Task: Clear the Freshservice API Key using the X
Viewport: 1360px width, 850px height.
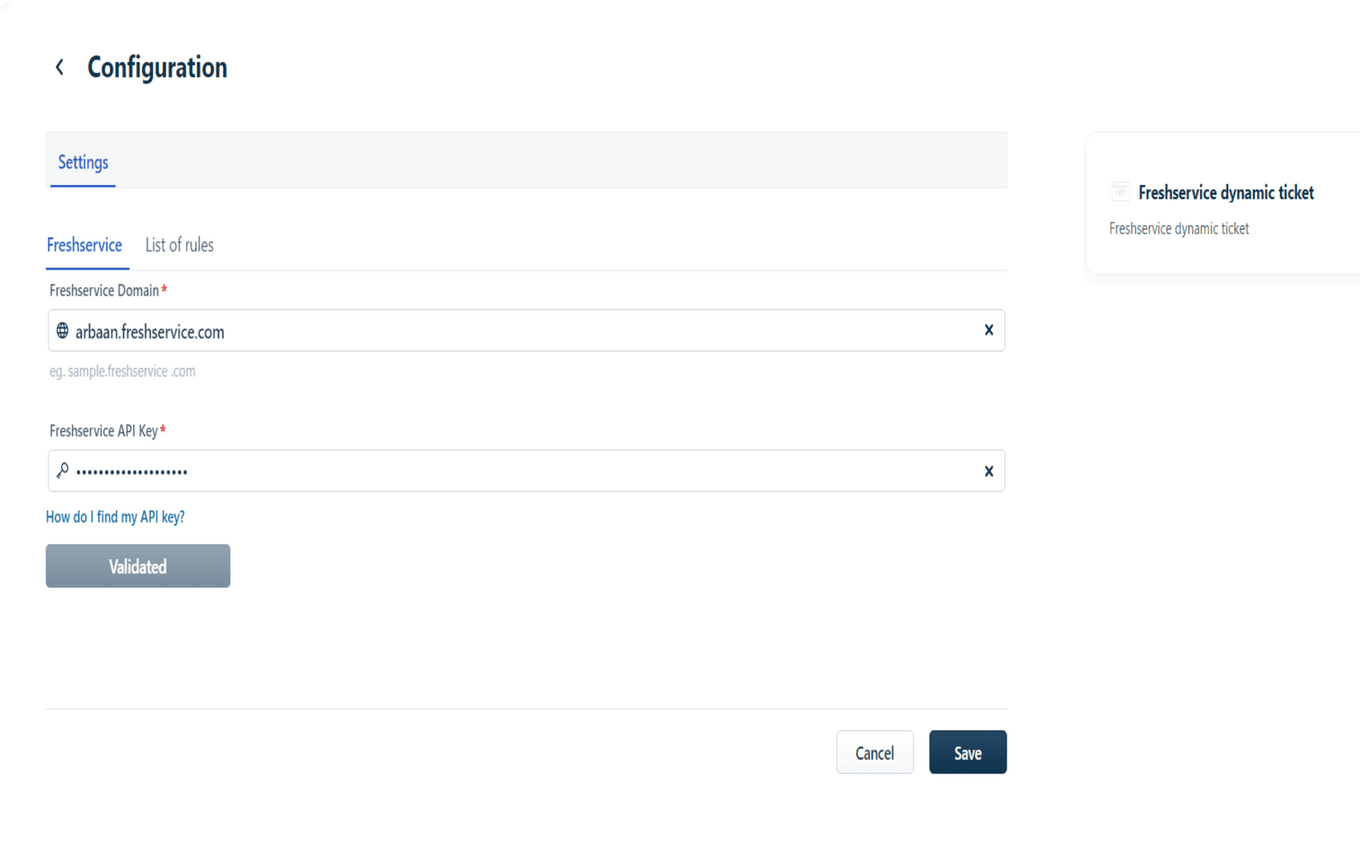Action: 988,470
